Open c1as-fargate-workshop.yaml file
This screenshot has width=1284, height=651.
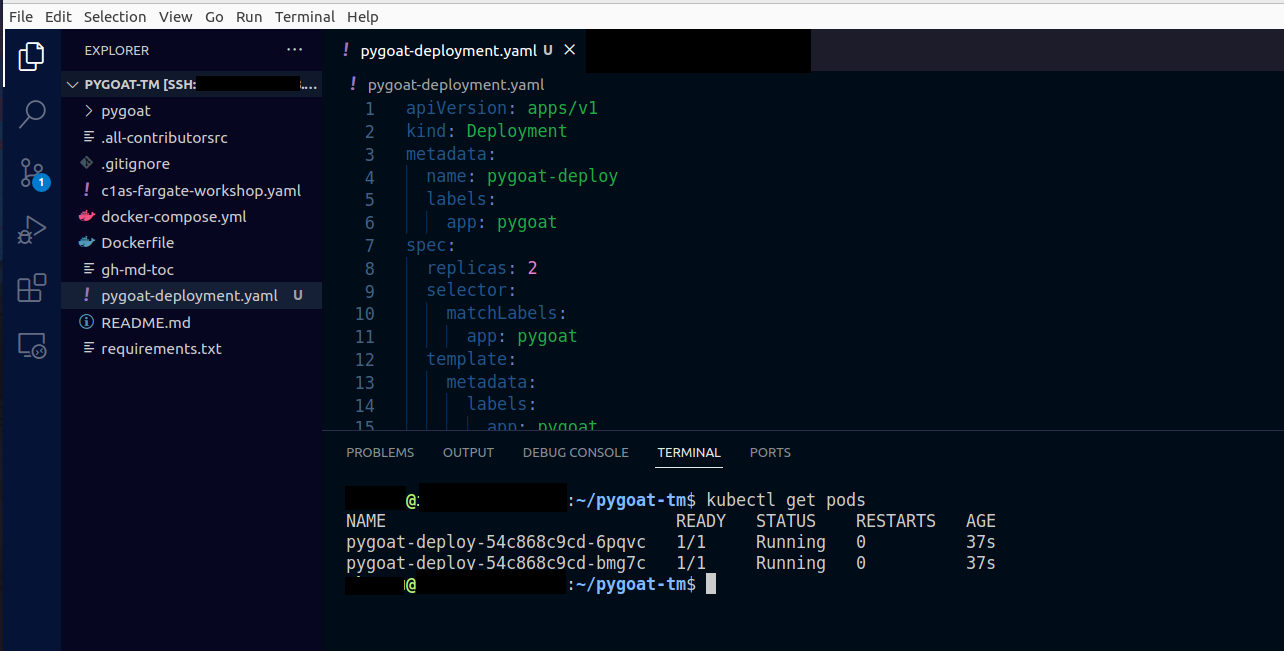(201, 190)
